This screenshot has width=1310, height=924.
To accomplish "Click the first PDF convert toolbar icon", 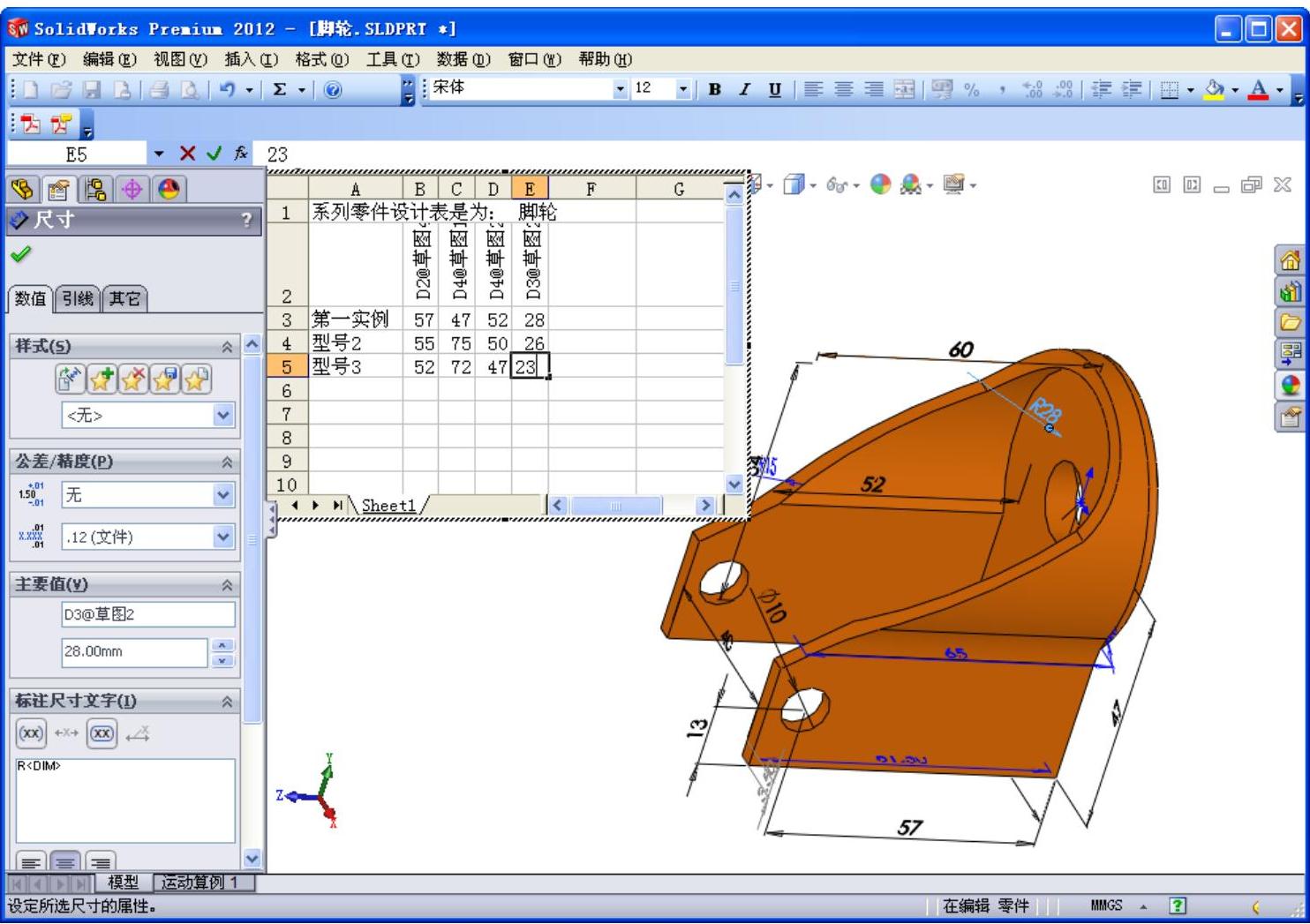I will (32, 123).
